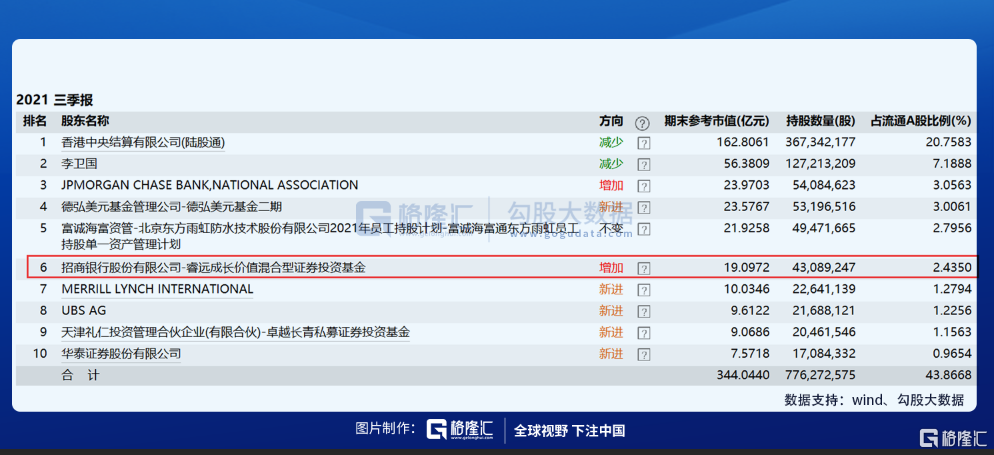This screenshot has height=455, width=994.
Task: Click info icon in 德弘美元基金二期 row
Action: tap(643, 207)
